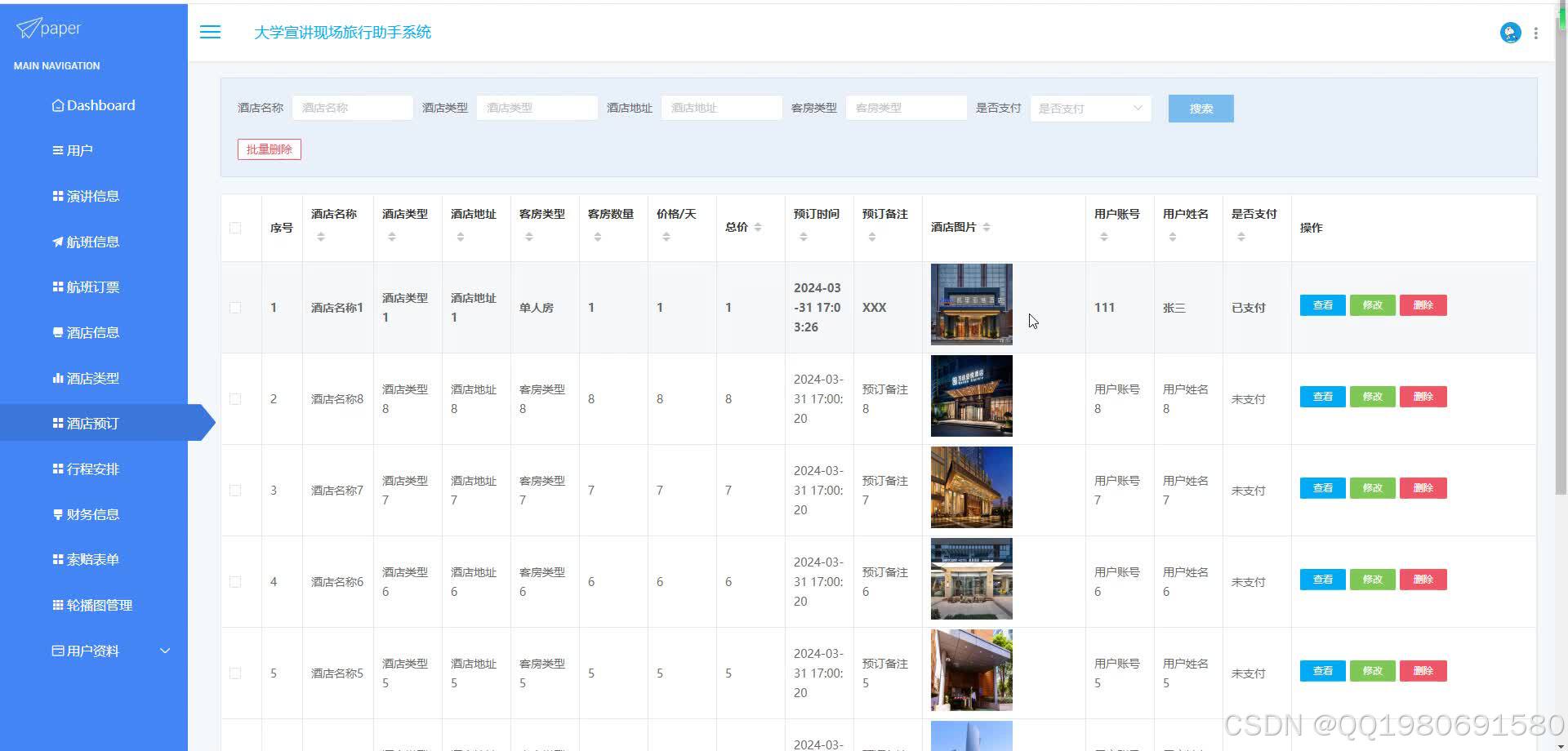Open the 是否支付 dropdown

point(1090,109)
